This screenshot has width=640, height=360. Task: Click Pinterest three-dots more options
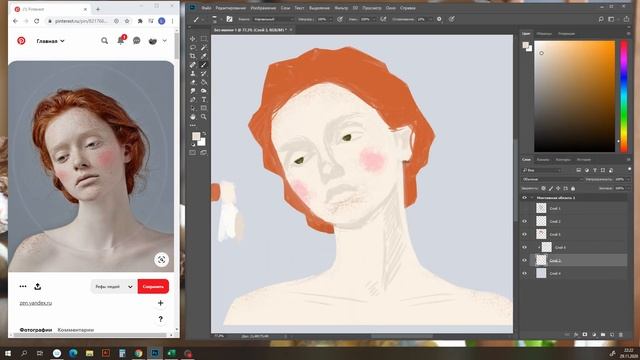tap(23, 287)
